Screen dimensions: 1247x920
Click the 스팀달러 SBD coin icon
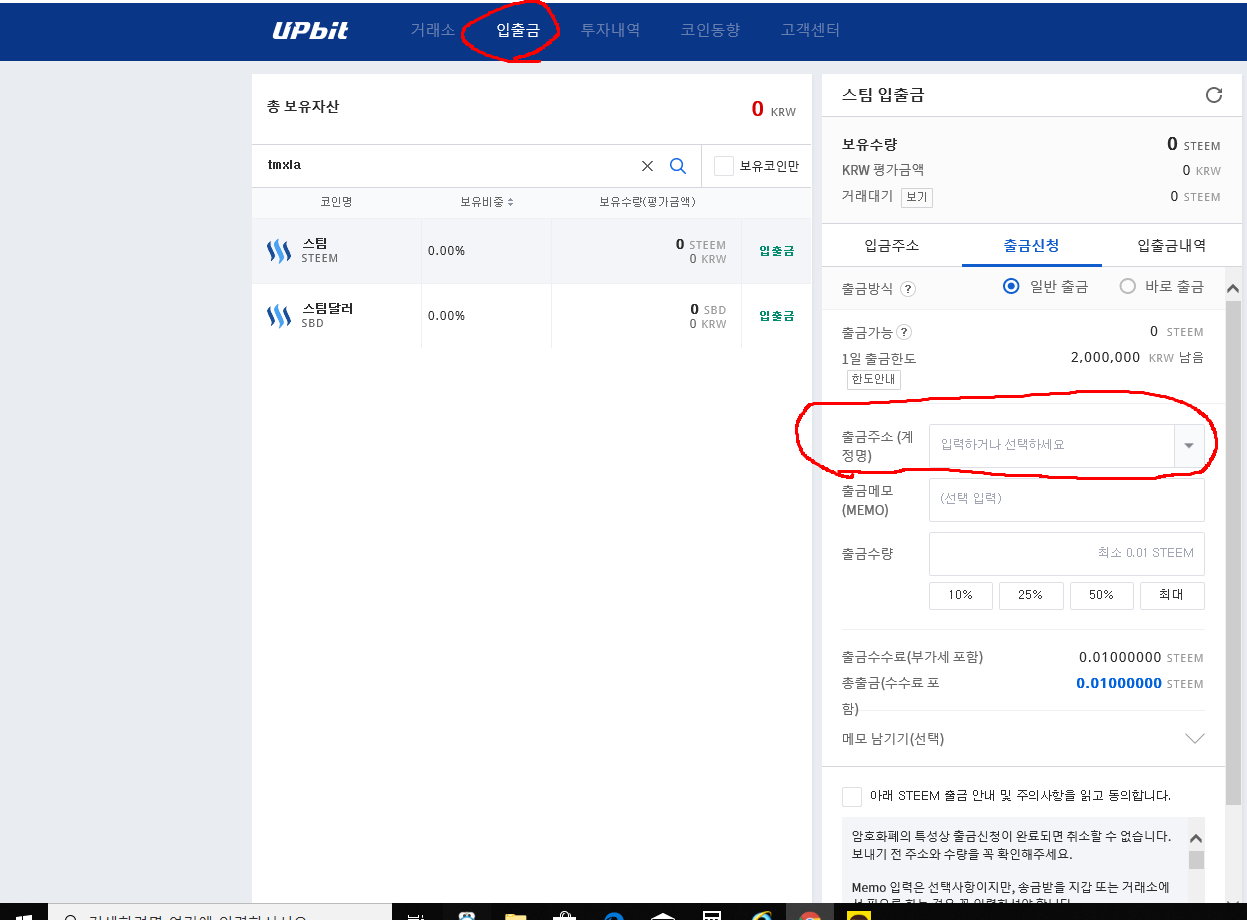click(279, 316)
